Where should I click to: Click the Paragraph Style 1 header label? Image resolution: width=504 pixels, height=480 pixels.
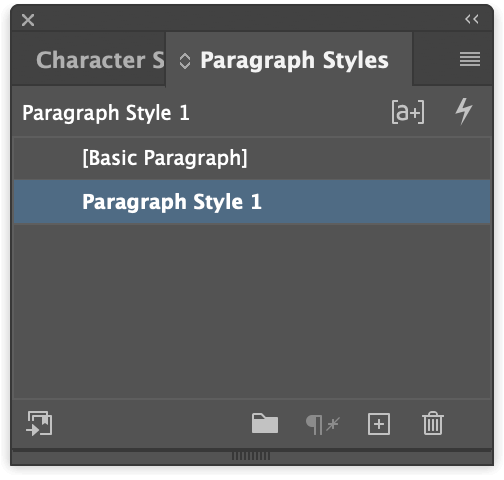pos(106,113)
